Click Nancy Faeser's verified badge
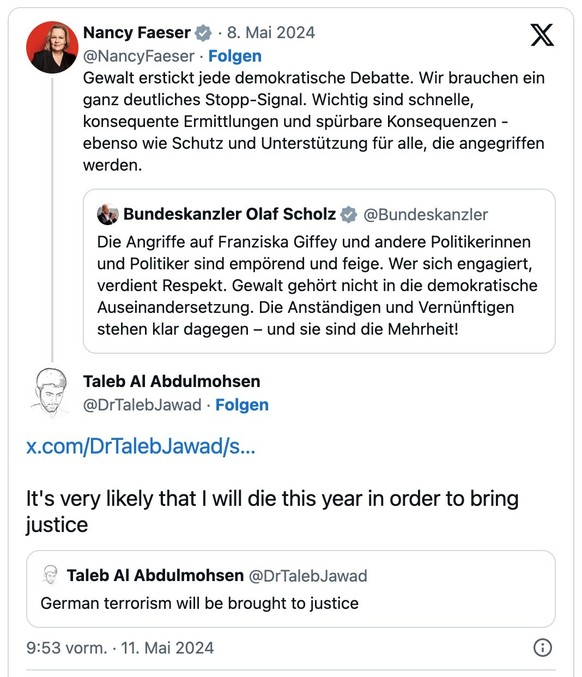 click(203, 33)
